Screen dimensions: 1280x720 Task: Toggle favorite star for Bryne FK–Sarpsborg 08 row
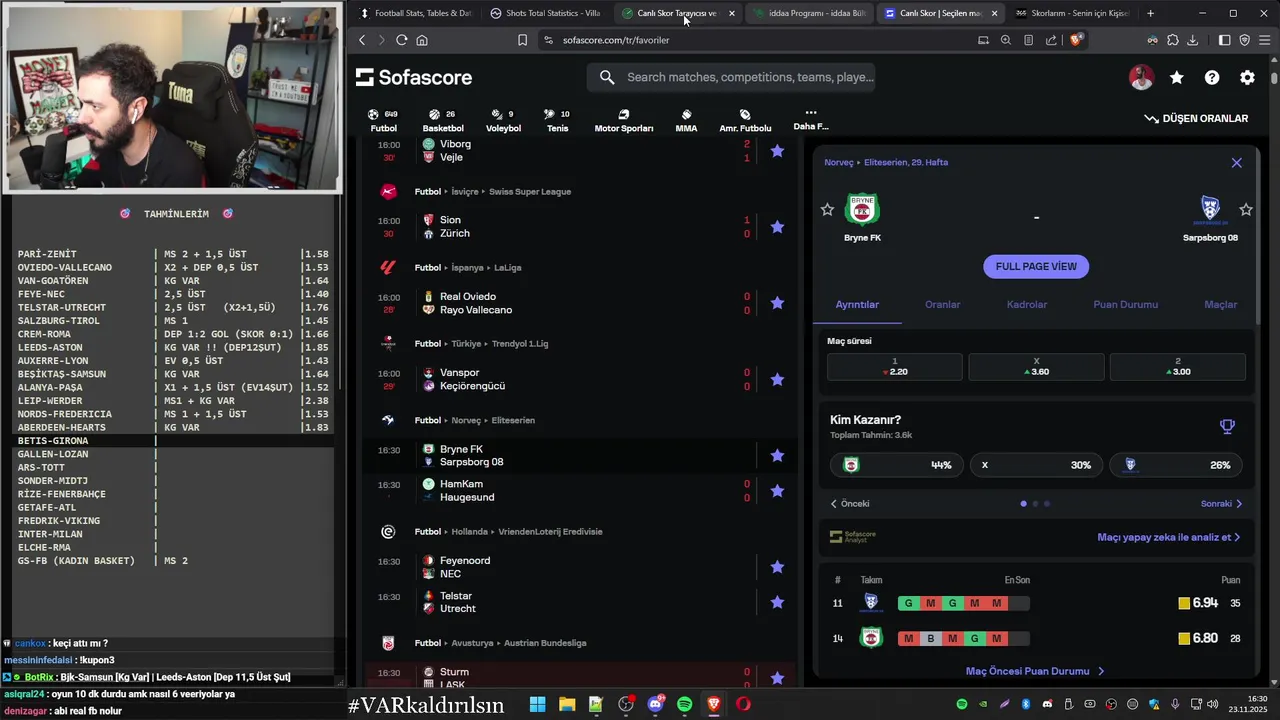(x=777, y=456)
